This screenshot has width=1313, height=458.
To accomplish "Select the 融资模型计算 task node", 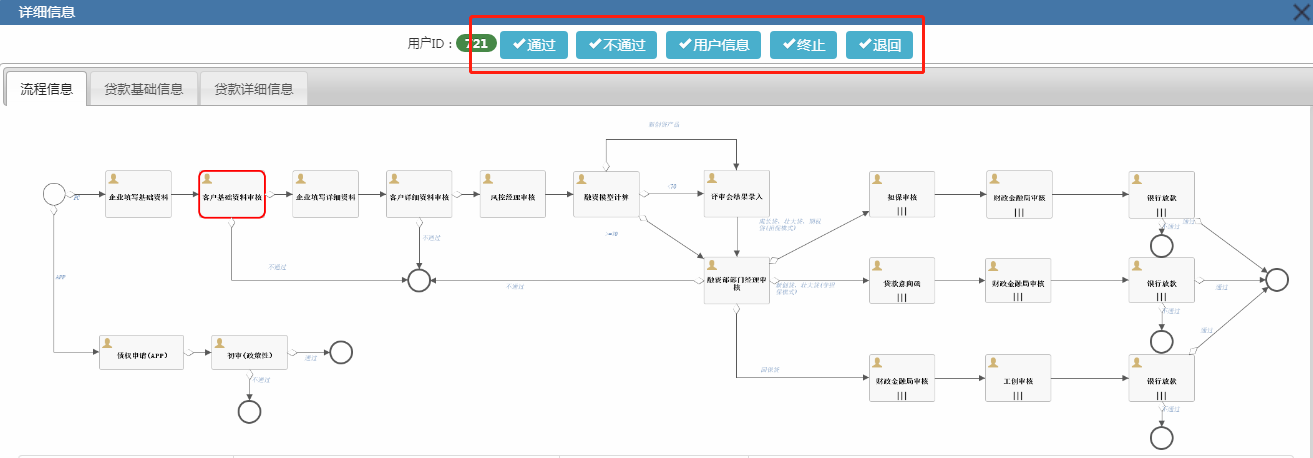I will [x=606, y=194].
